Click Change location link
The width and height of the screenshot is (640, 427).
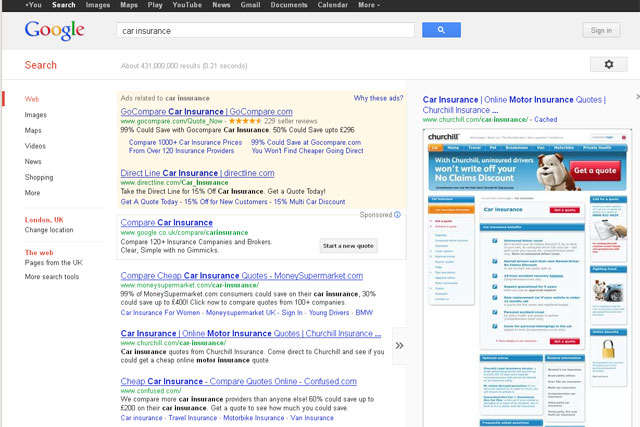[x=49, y=230]
